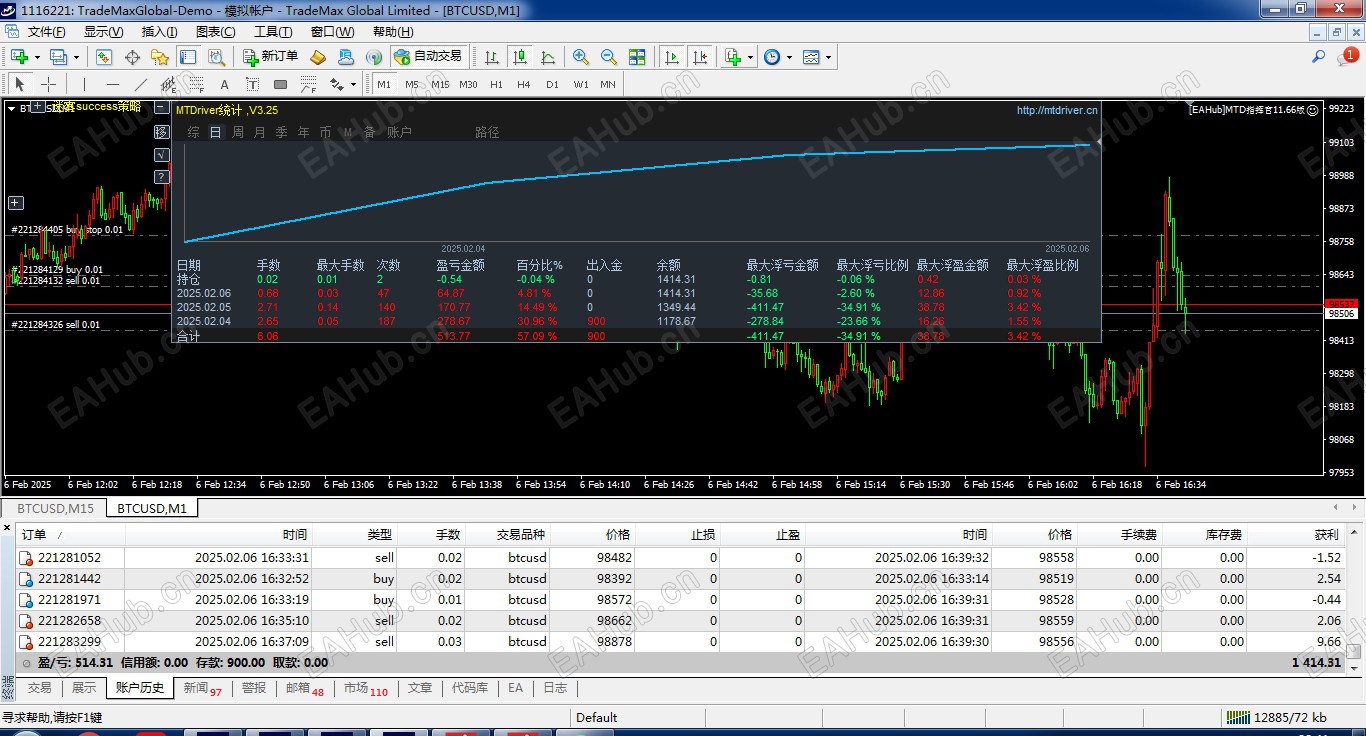Toggle the 自动交易 auto trading button

pyautogui.click(x=428, y=57)
